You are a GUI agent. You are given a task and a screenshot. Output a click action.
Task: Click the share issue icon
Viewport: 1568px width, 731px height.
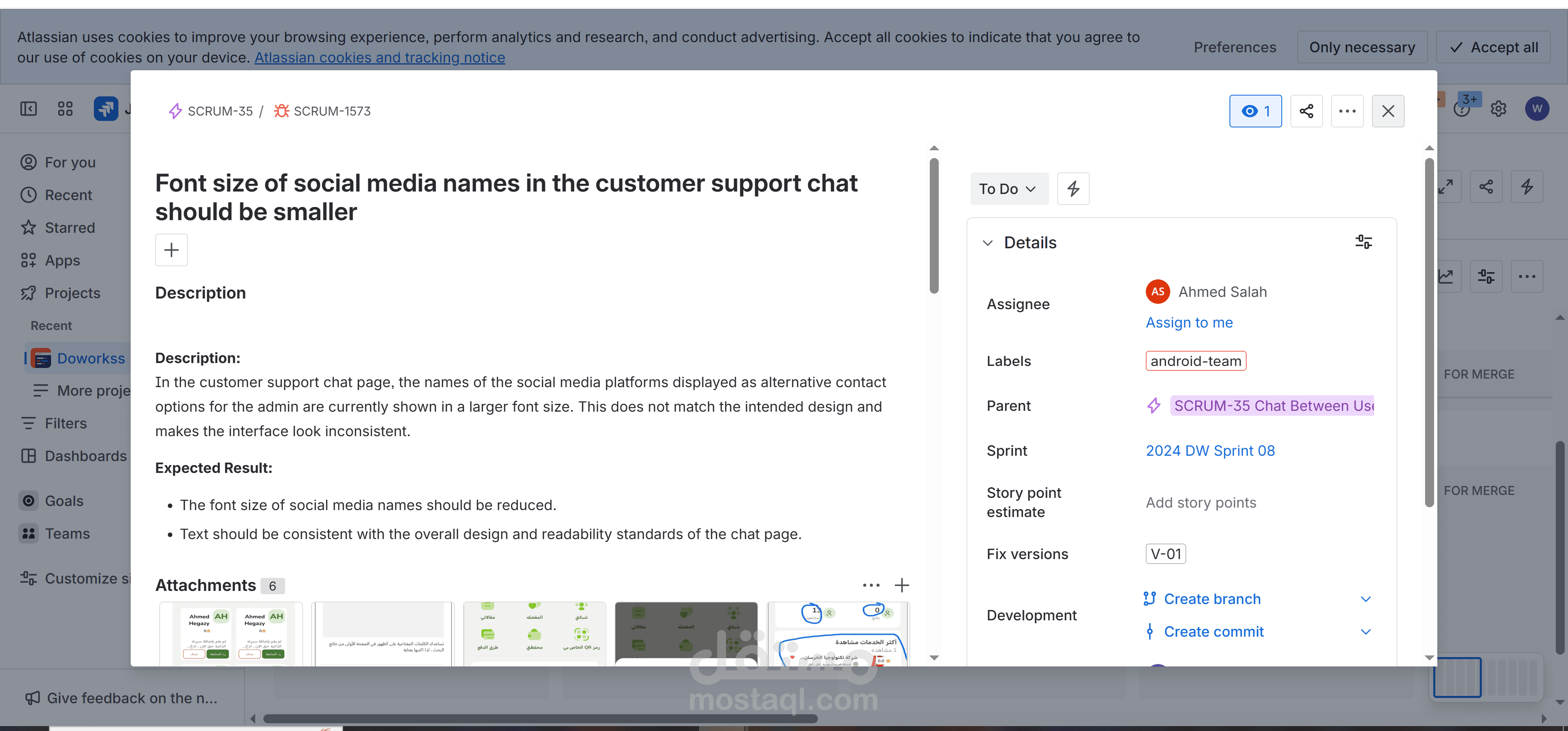(1306, 111)
